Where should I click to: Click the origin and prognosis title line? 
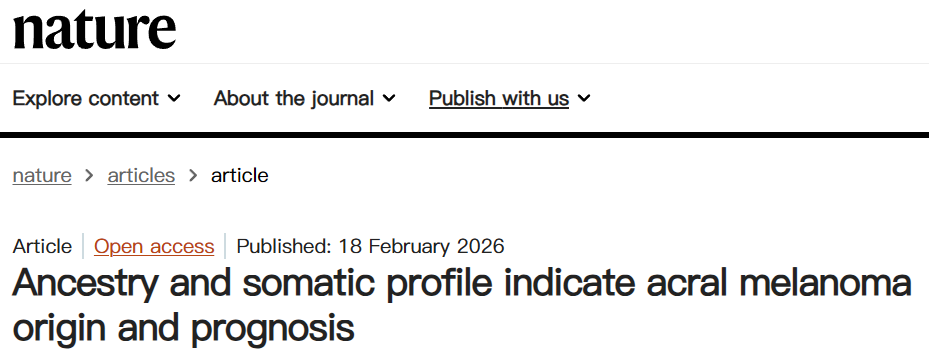click(x=184, y=327)
